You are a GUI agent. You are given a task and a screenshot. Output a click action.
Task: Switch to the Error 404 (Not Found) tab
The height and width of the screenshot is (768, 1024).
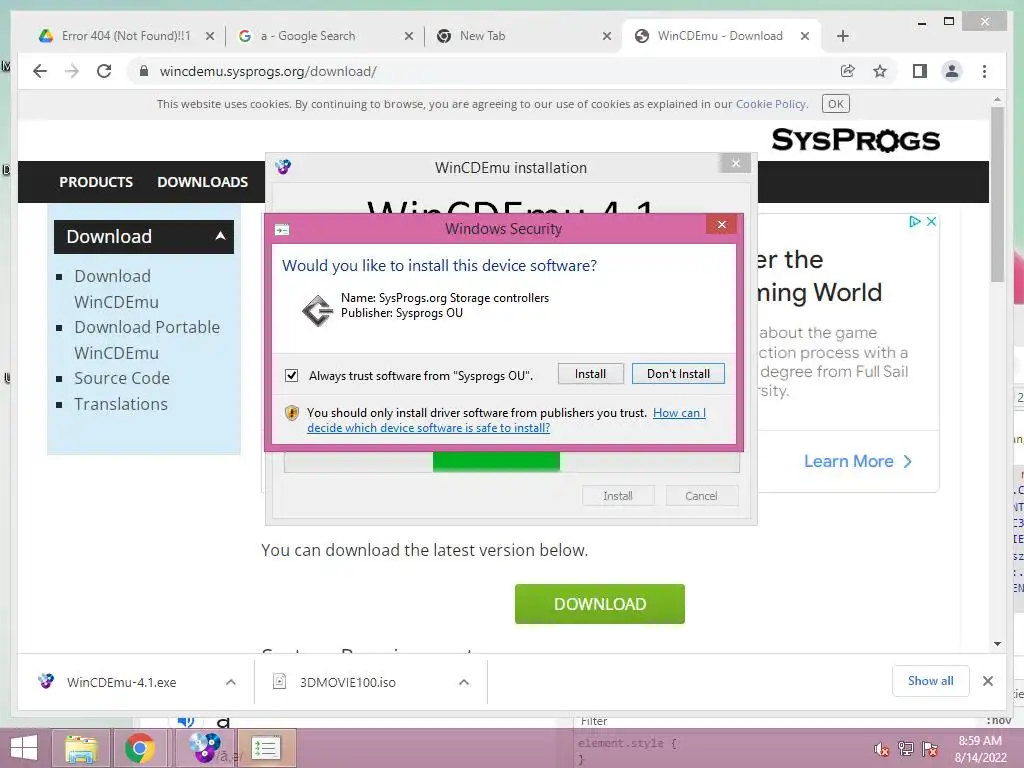(x=126, y=36)
